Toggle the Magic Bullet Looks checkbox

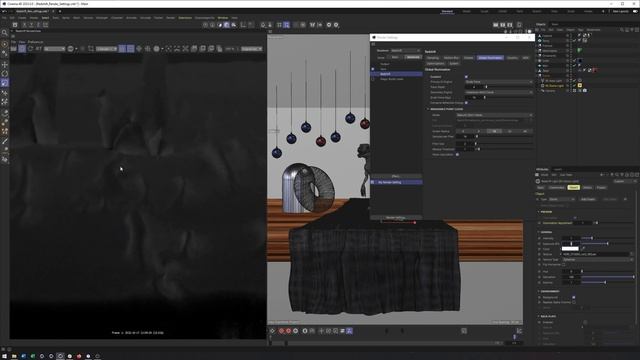[373, 79]
